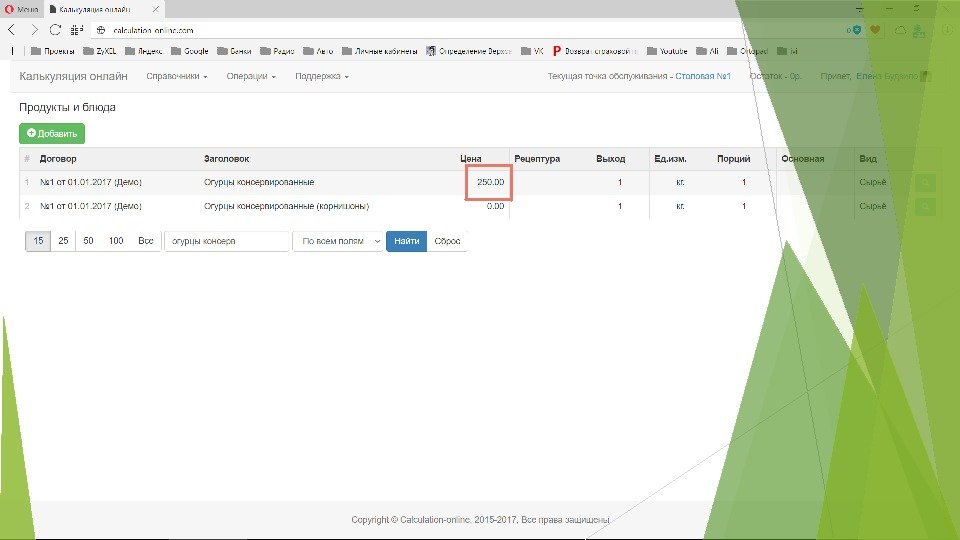Select the Огурцы консервированные (корнишоны) row title
This screenshot has width=960, height=540.
[x=287, y=206]
